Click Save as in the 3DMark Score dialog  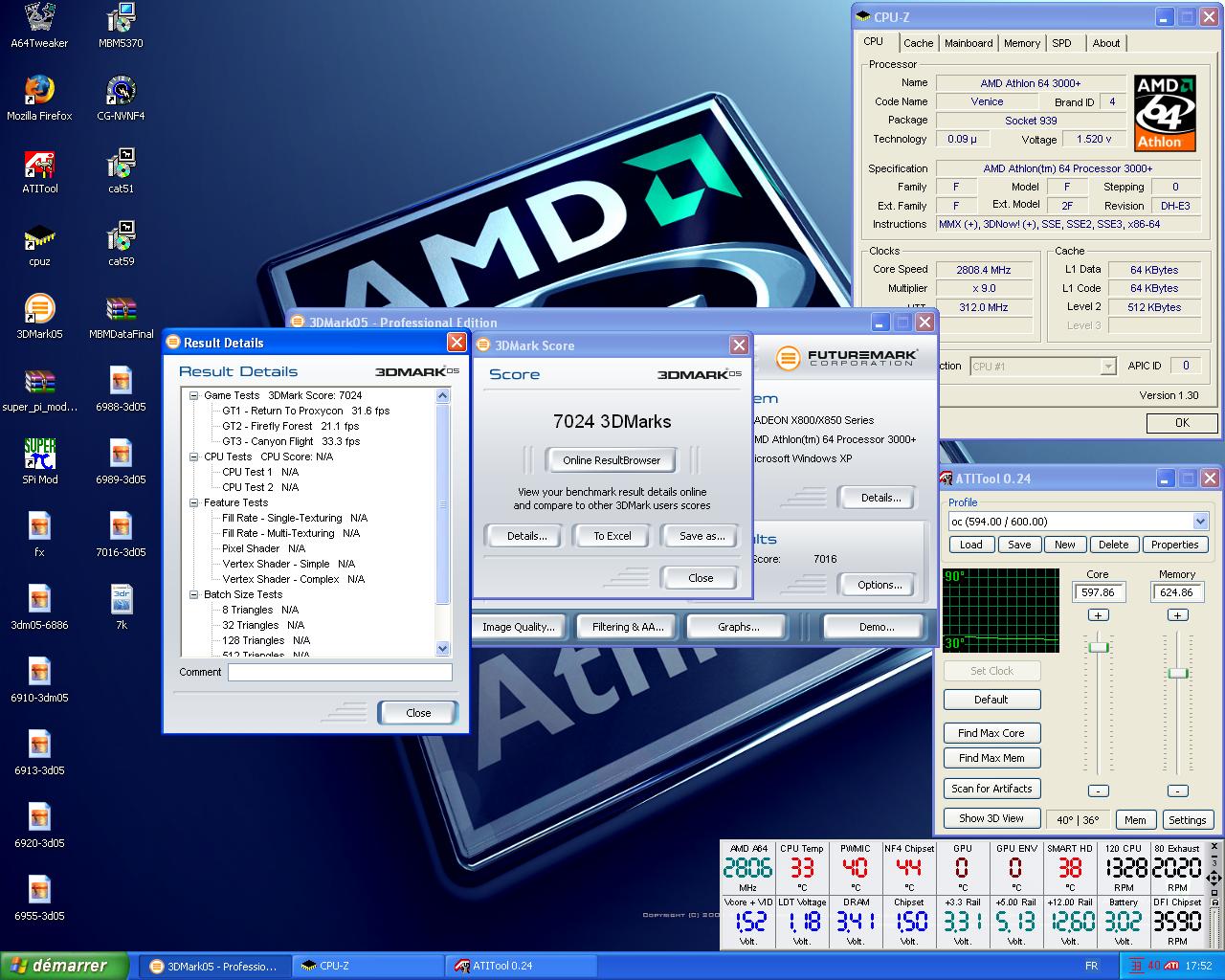(702, 536)
